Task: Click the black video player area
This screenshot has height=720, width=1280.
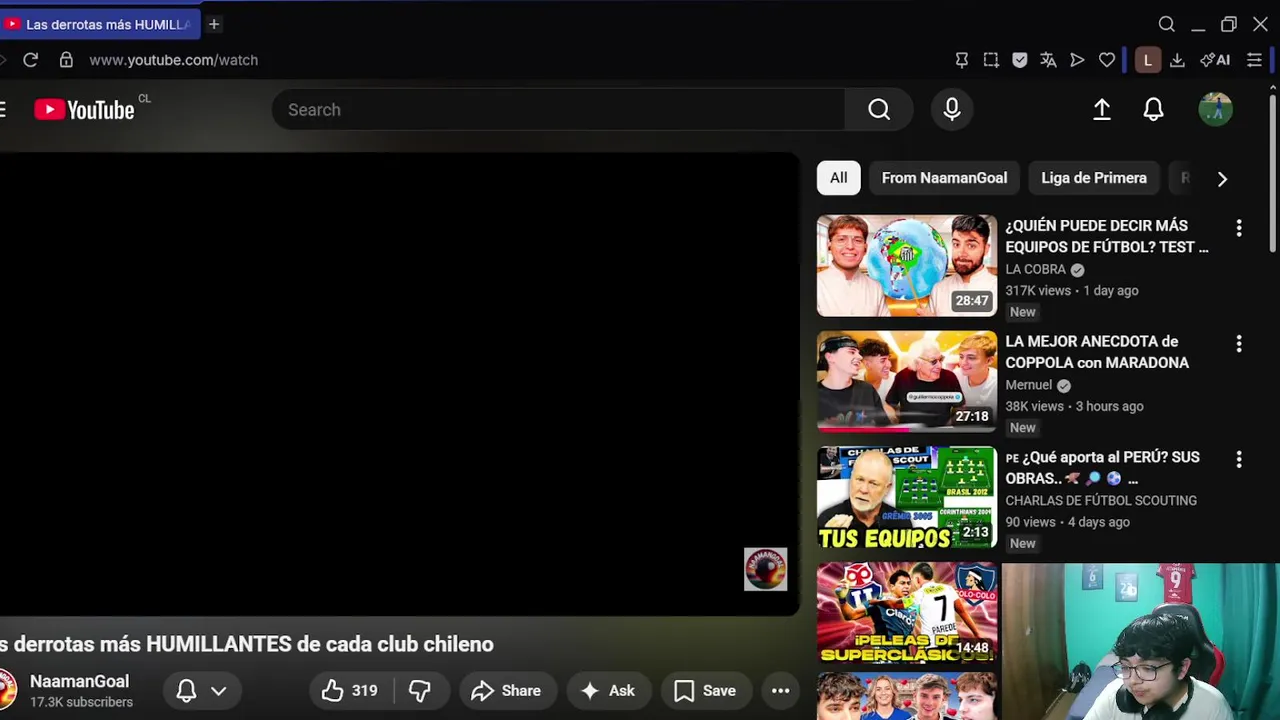Action: [x=398, y=384]
